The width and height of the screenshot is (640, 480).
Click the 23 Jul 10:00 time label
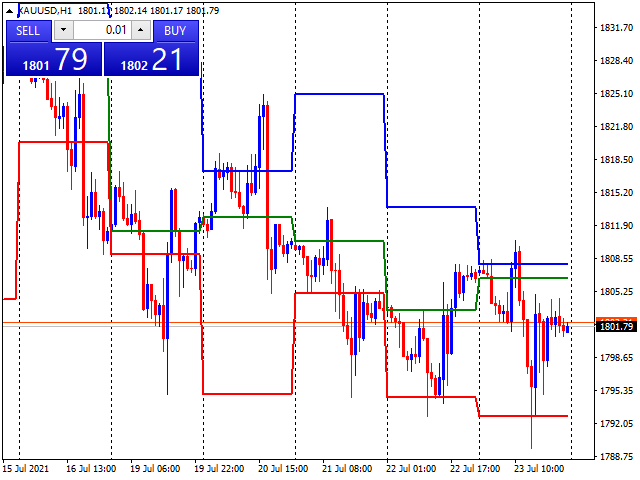pos(539,469)
